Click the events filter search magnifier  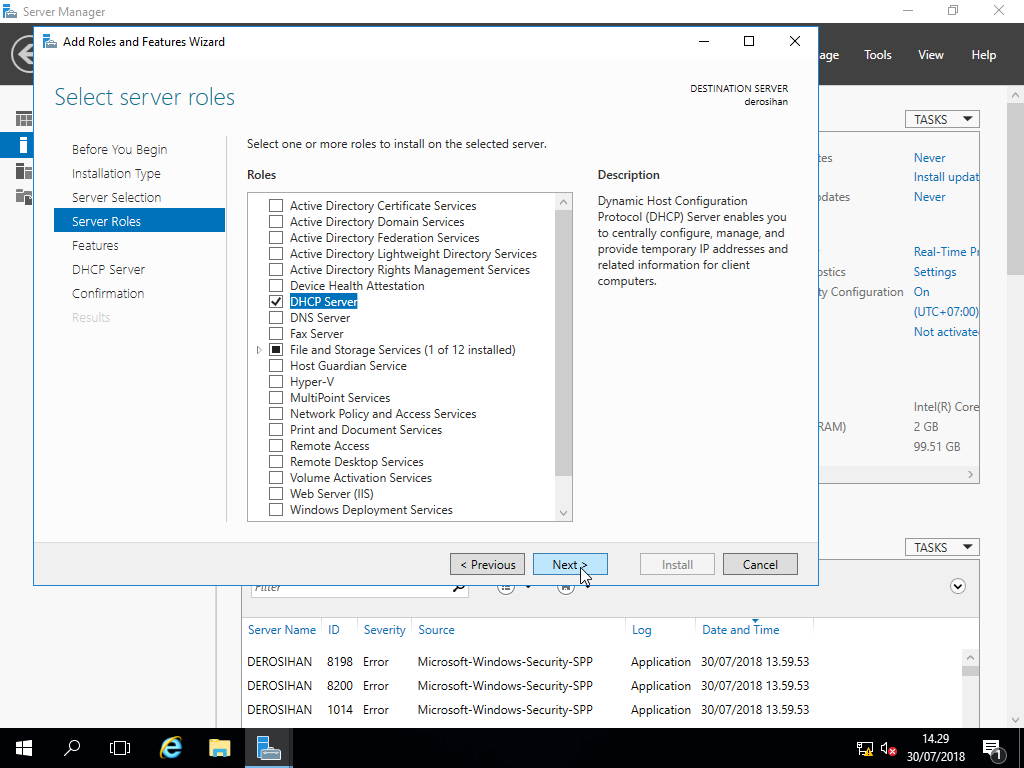[x=459, y=587]
